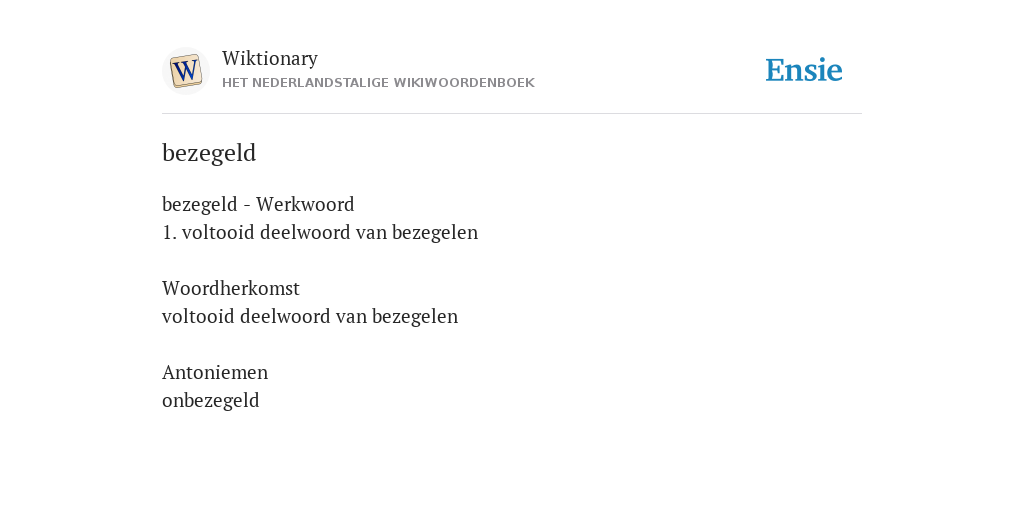The height and width of the screenshot is (512, 1024).
Task: Click the definition '1. voltooid deelwoord van bezegelen'
Action: (320, 232)
